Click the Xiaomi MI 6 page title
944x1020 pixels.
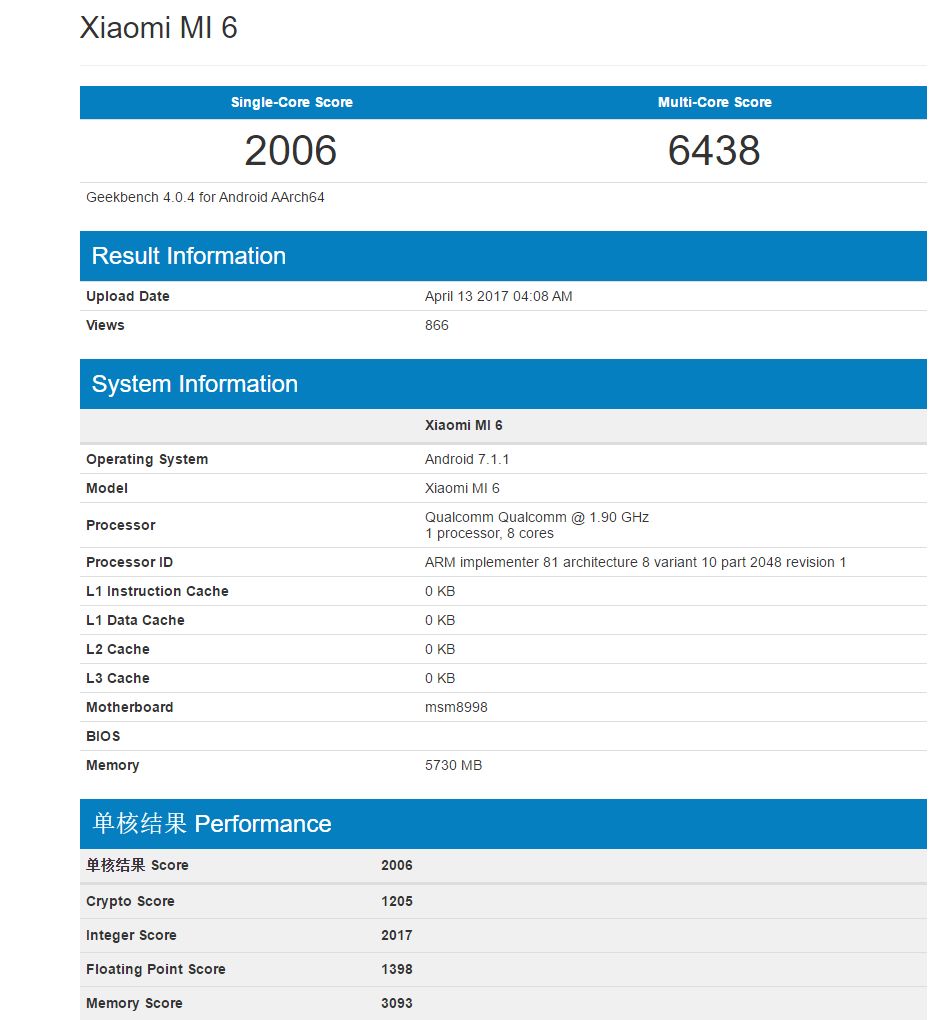[159, 28]
